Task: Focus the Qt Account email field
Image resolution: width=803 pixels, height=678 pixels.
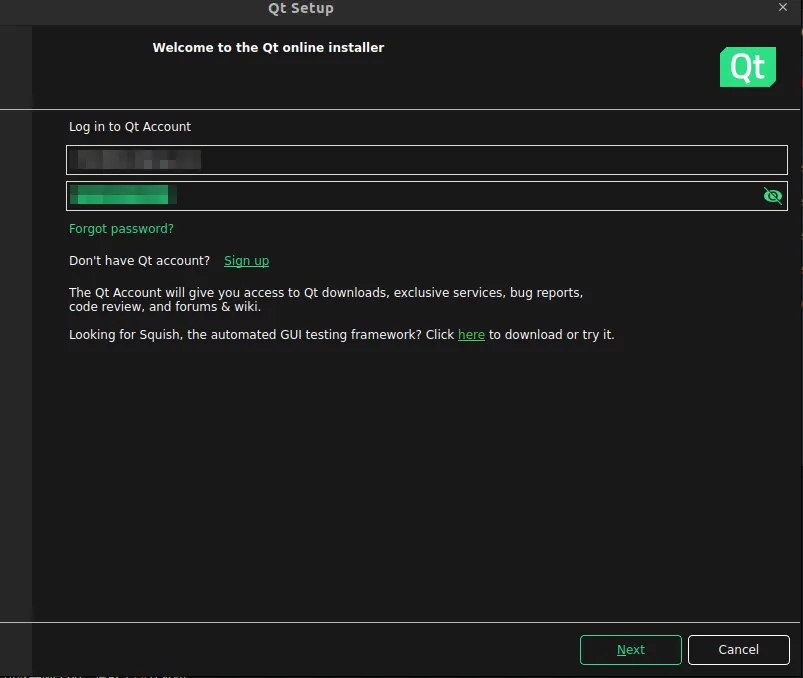Action: pos(427,160)
